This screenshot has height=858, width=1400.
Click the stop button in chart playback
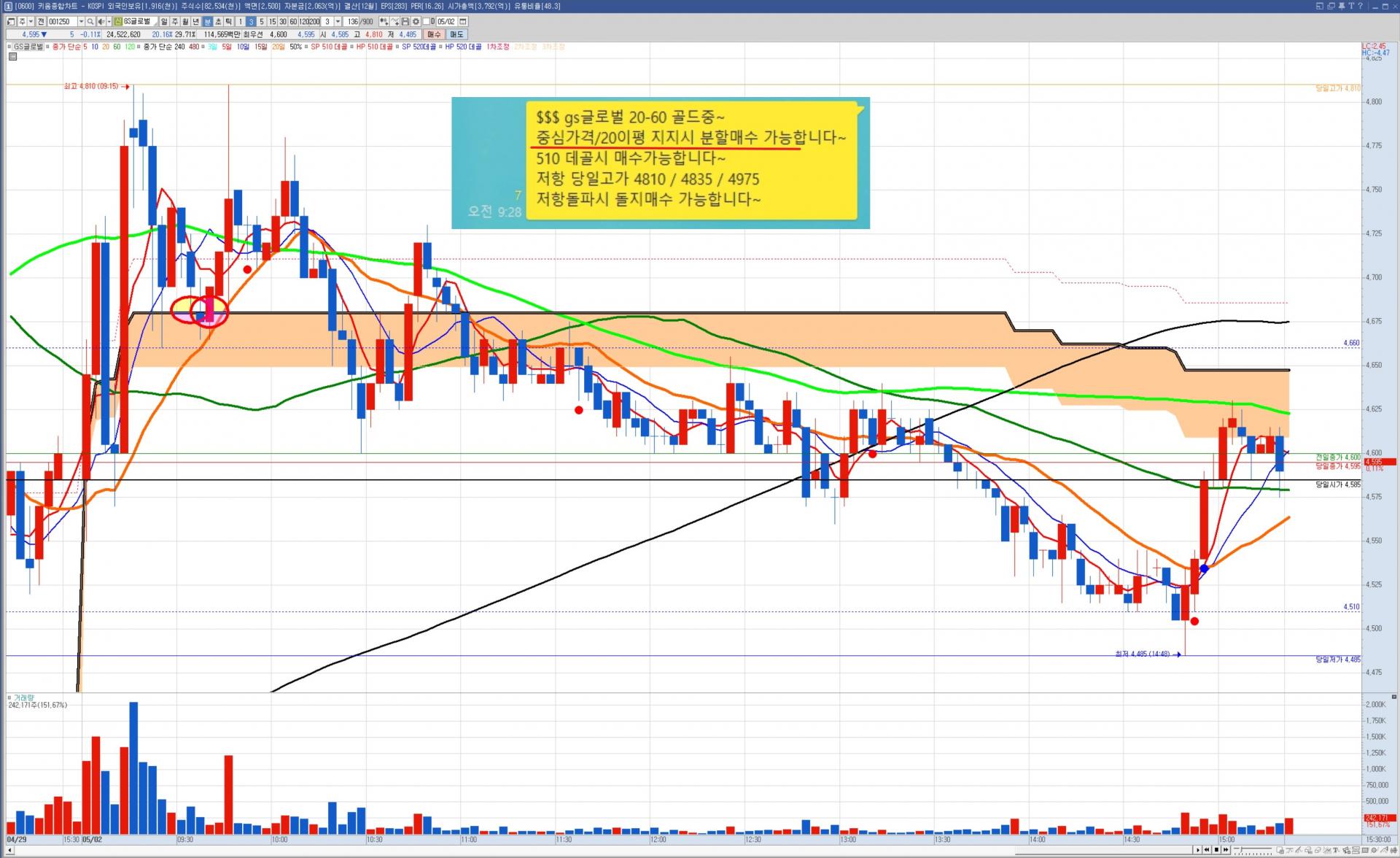tap(1216, 850)
